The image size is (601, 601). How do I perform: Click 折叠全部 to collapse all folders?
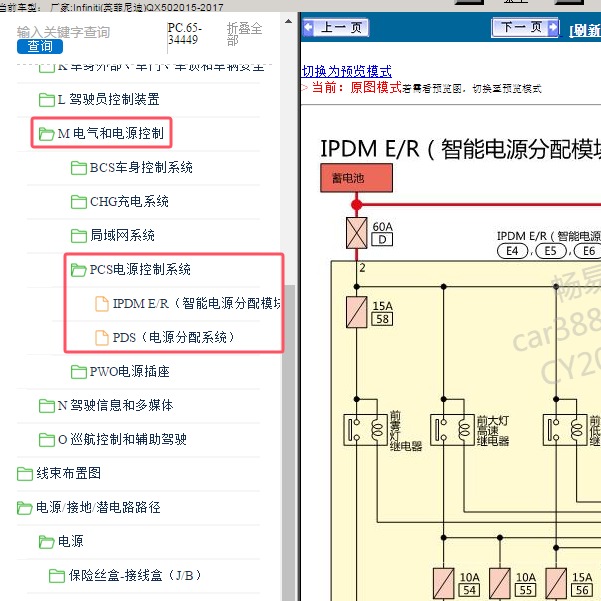point(244,34)
